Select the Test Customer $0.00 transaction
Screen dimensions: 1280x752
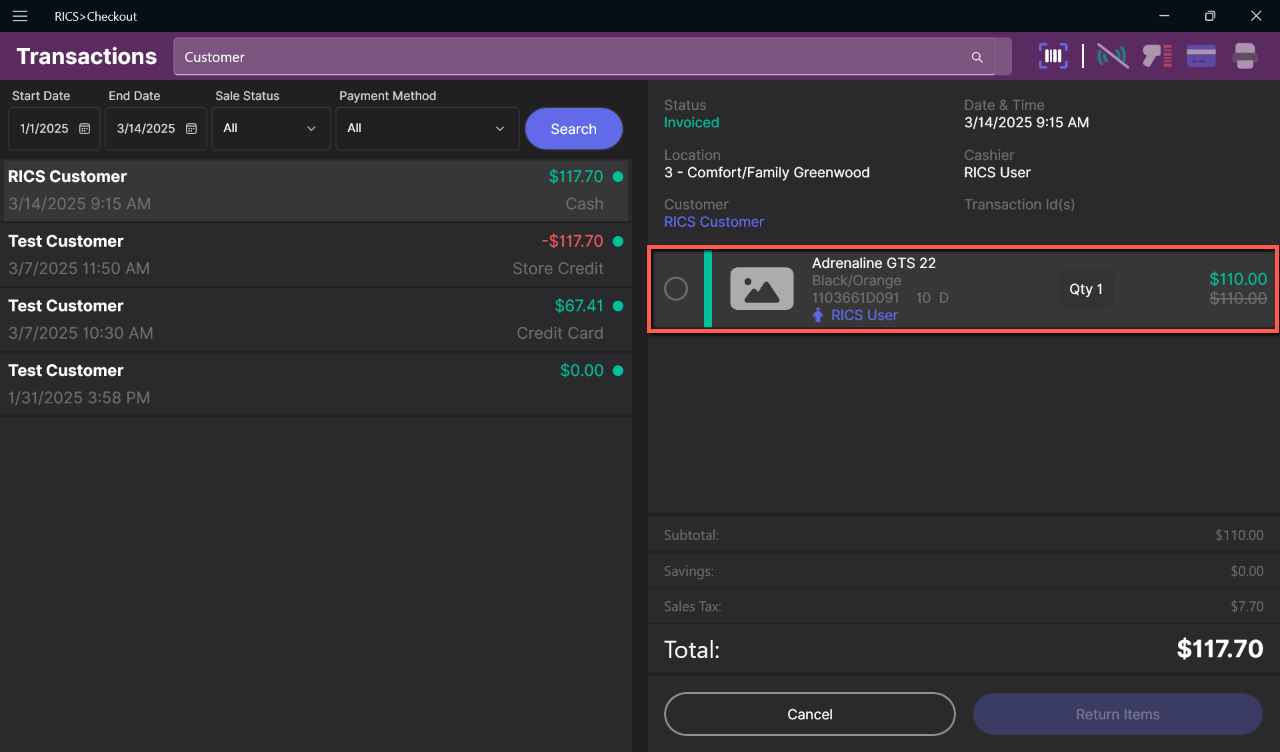pyautogui.click(x=316, y=384)
